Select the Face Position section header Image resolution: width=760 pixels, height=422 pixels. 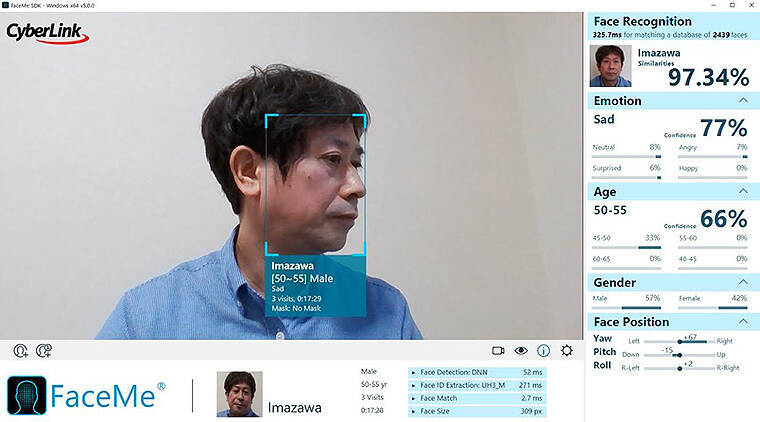(x=674, y=322)
